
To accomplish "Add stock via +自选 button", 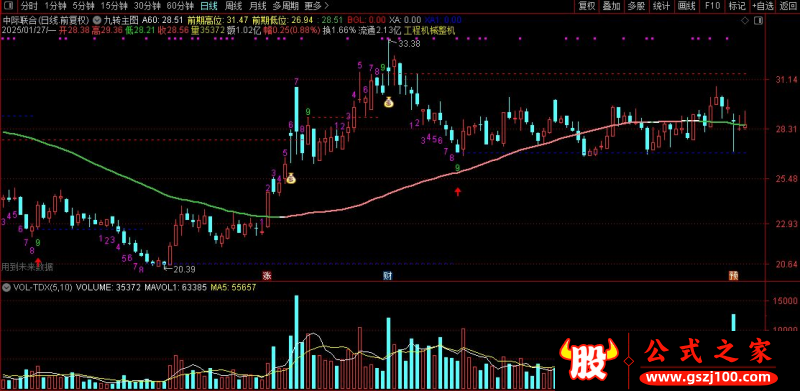I will (762, 6).
